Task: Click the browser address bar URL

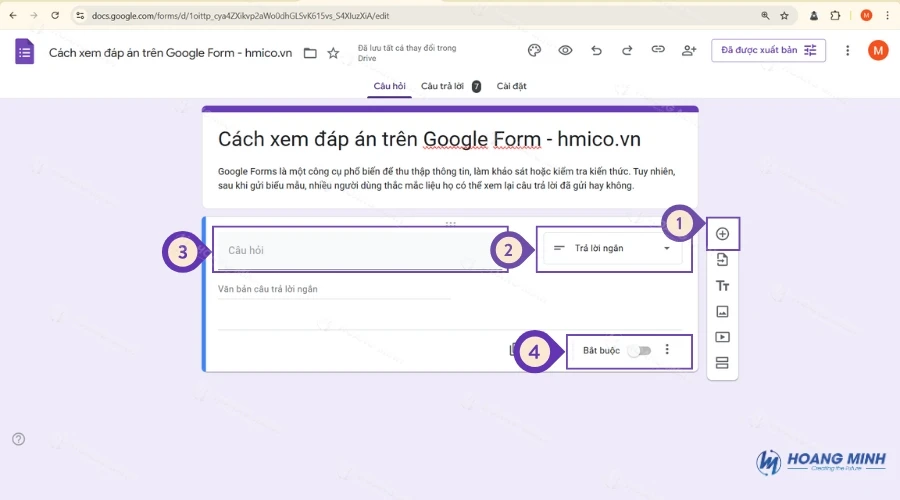Action: click(x=240, y=15)
